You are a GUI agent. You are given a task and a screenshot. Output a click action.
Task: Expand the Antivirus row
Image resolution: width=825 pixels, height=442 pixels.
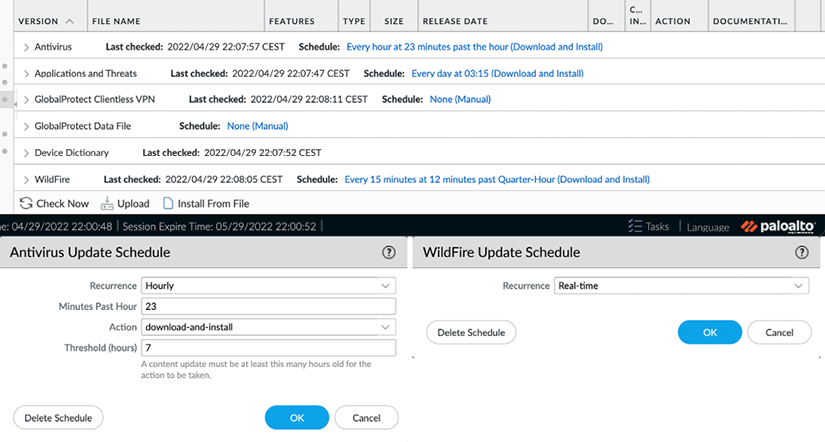(26, 47)
